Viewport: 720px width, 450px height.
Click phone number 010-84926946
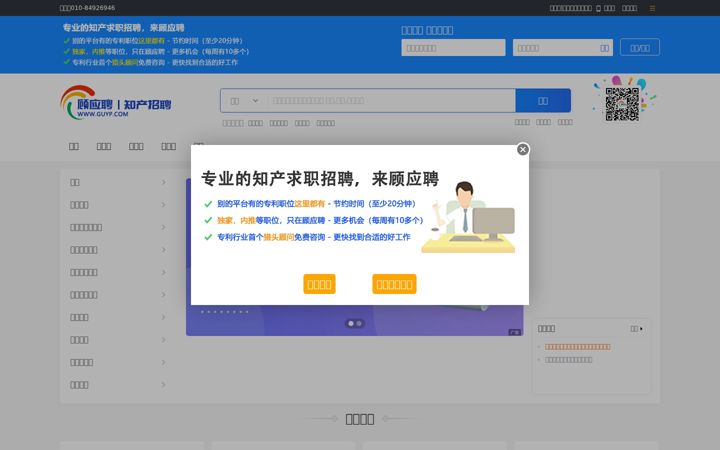pos(92,8)
